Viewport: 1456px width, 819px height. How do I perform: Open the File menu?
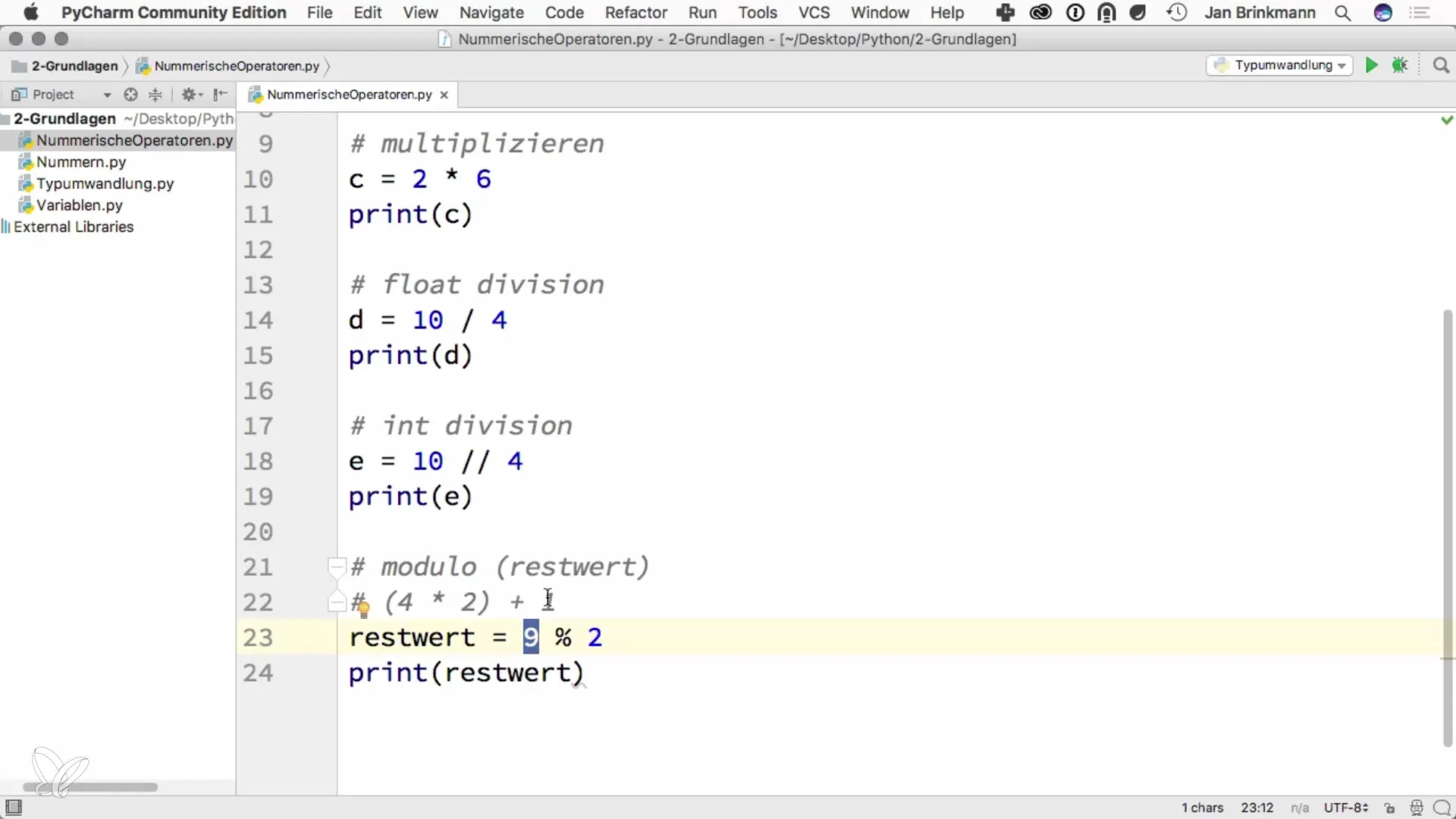pos(319,12)
